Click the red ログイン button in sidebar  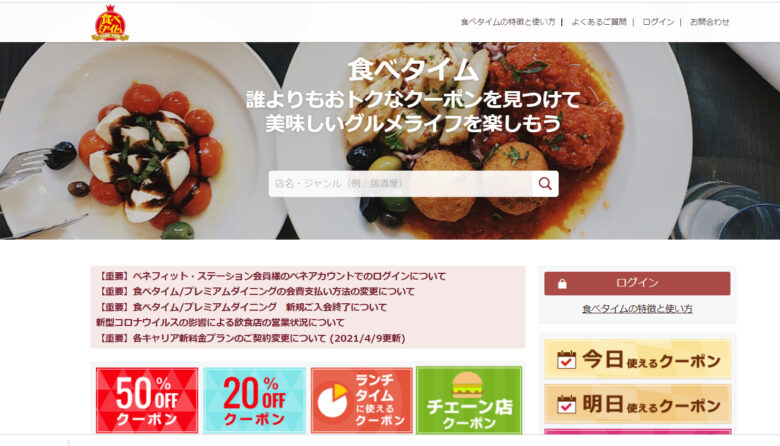[637, 283]
